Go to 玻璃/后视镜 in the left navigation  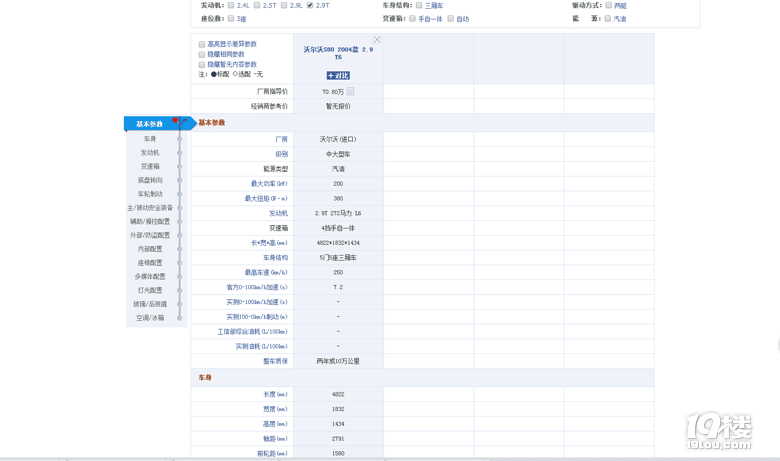pyautogui.click(x=150, y=304)
